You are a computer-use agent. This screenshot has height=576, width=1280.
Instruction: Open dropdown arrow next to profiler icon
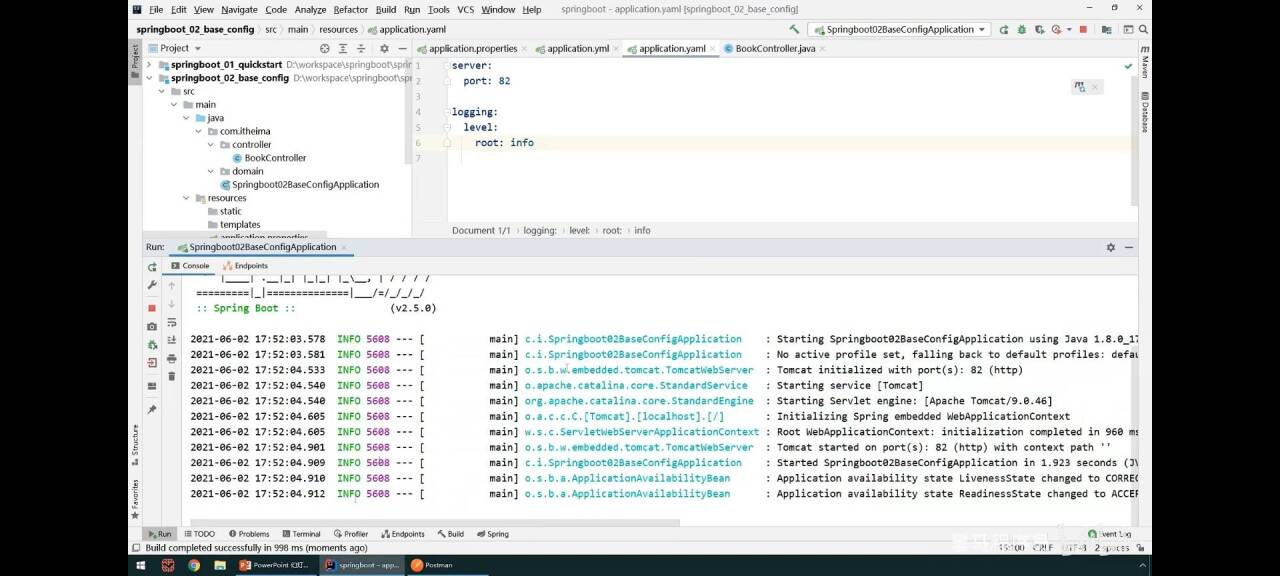click(x=1068, y=30)
